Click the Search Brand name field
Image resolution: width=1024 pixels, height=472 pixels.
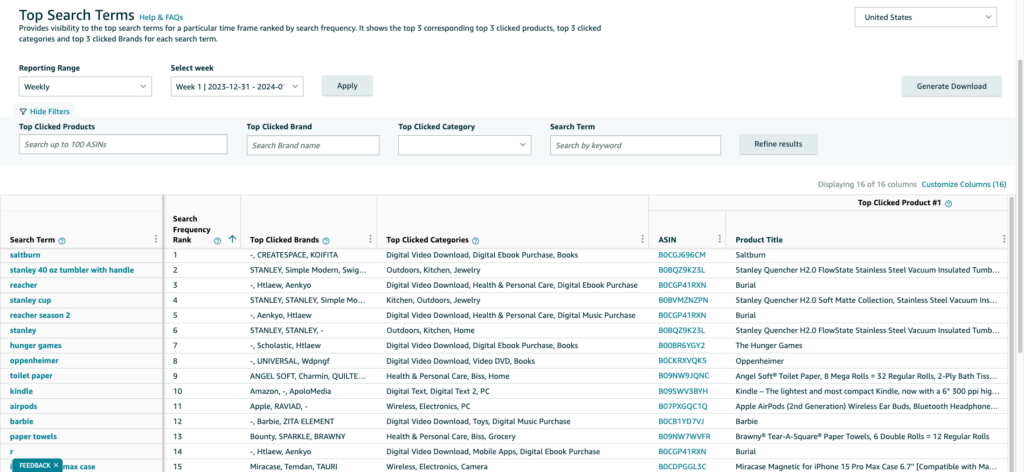[x=313, y=145]
